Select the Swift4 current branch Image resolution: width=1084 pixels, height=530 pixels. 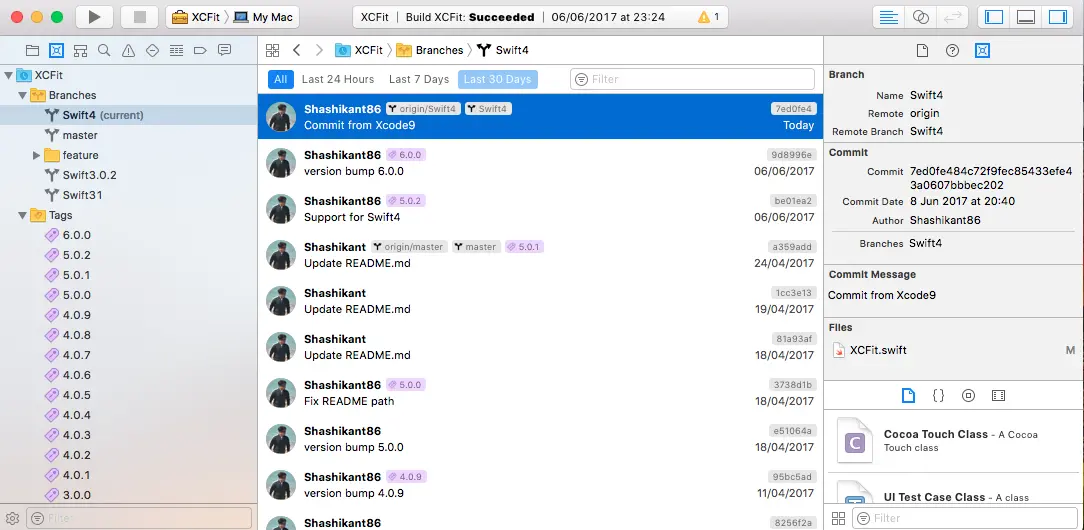(x=128, y=115)
